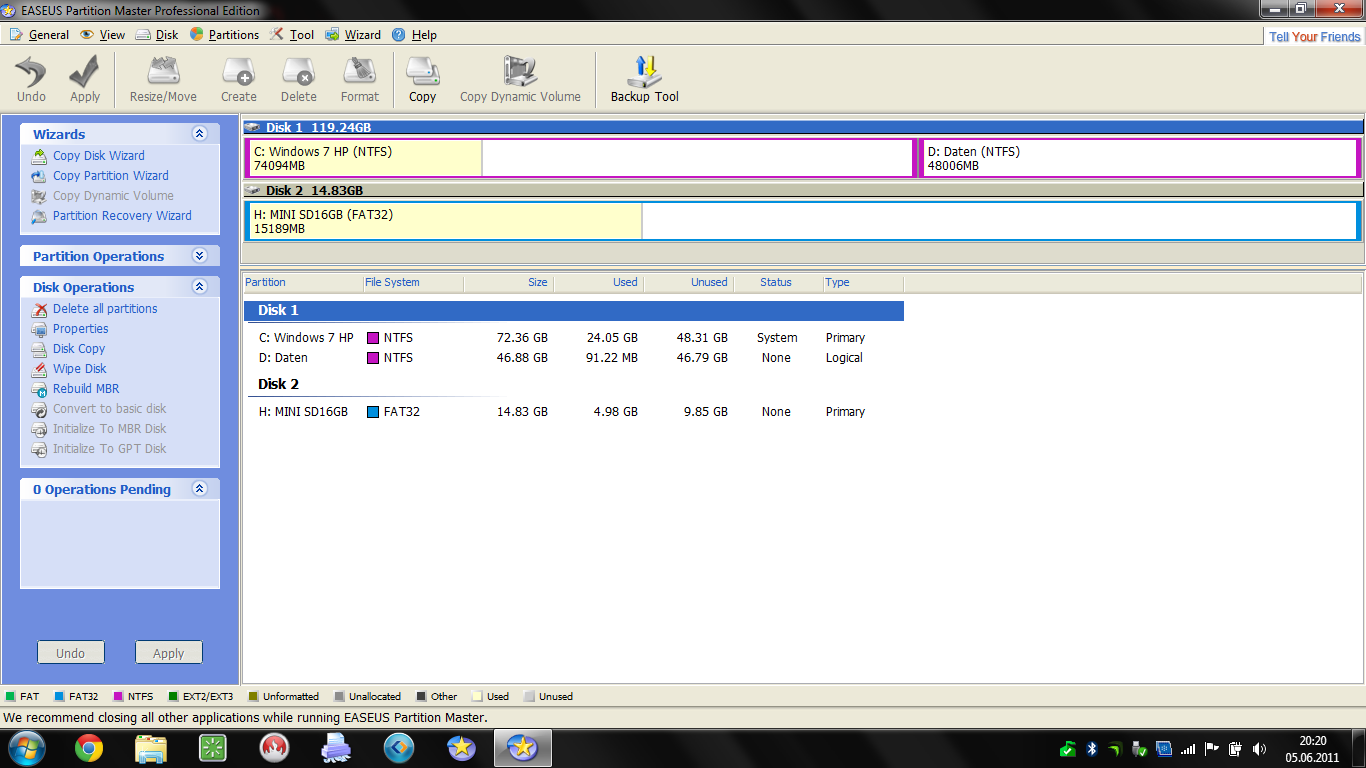
Task: Launch Copy Partition Wizard from sidebar
Action: click(x=110, y=176)
